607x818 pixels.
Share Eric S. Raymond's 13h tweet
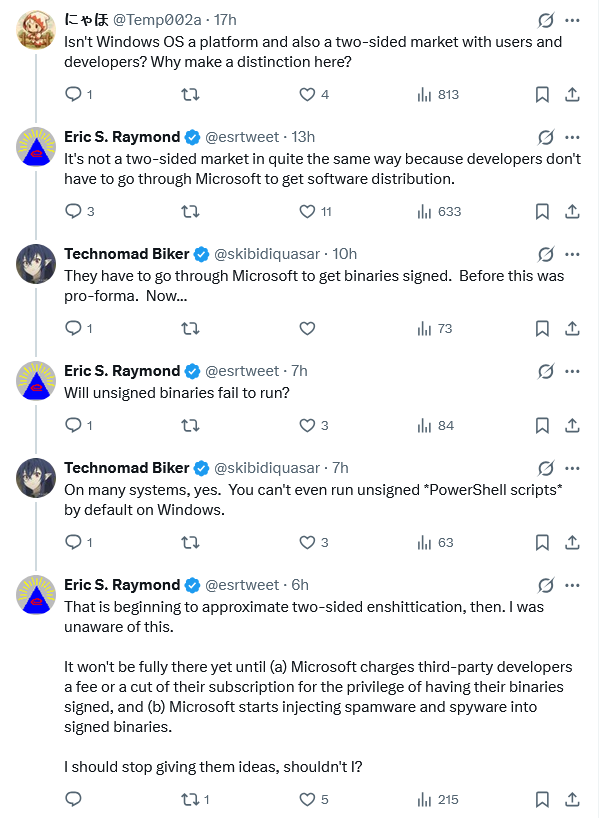(x=572, y=211)
